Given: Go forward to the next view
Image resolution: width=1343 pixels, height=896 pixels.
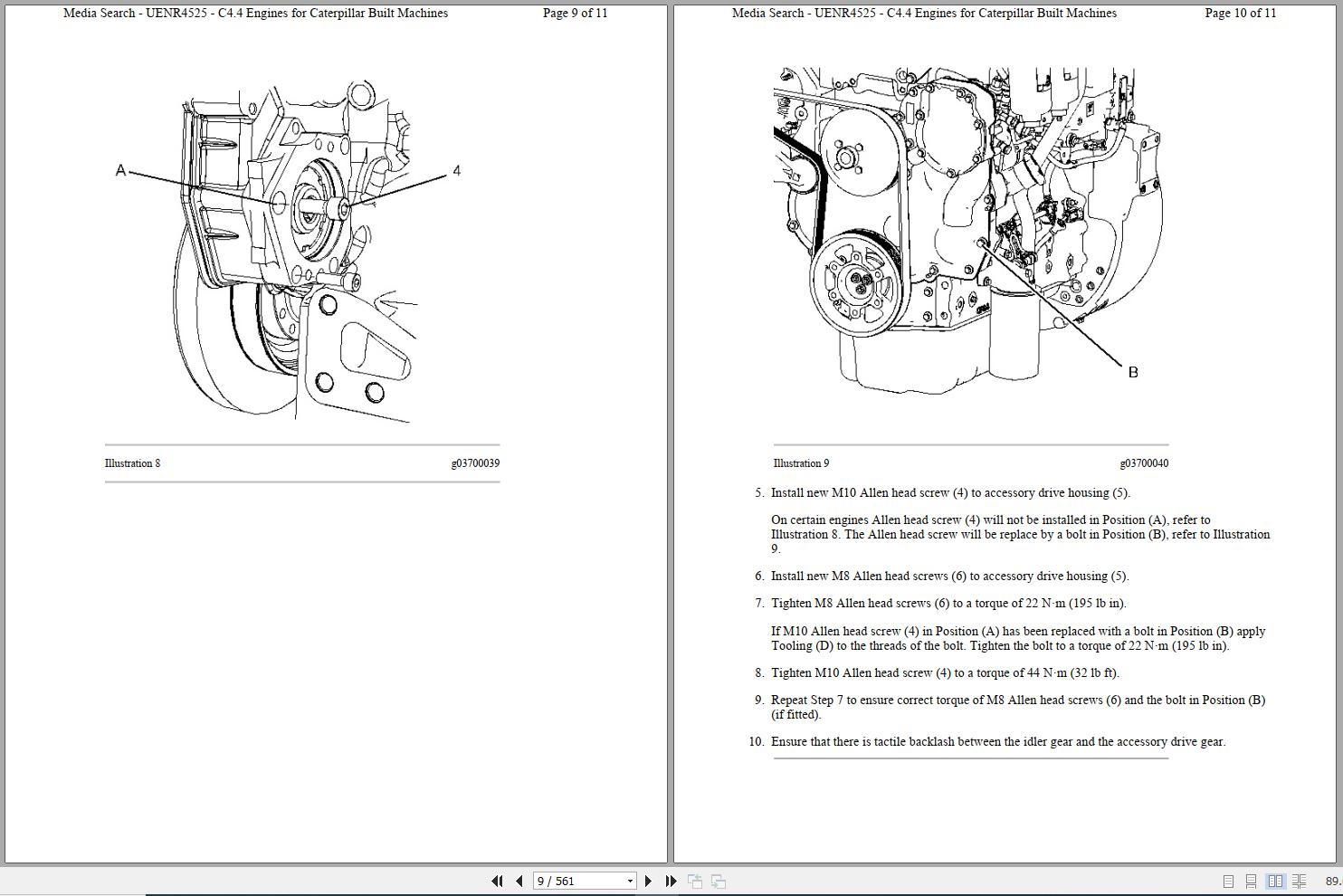Looking at the screenshot, I should (x=718, y=880).
